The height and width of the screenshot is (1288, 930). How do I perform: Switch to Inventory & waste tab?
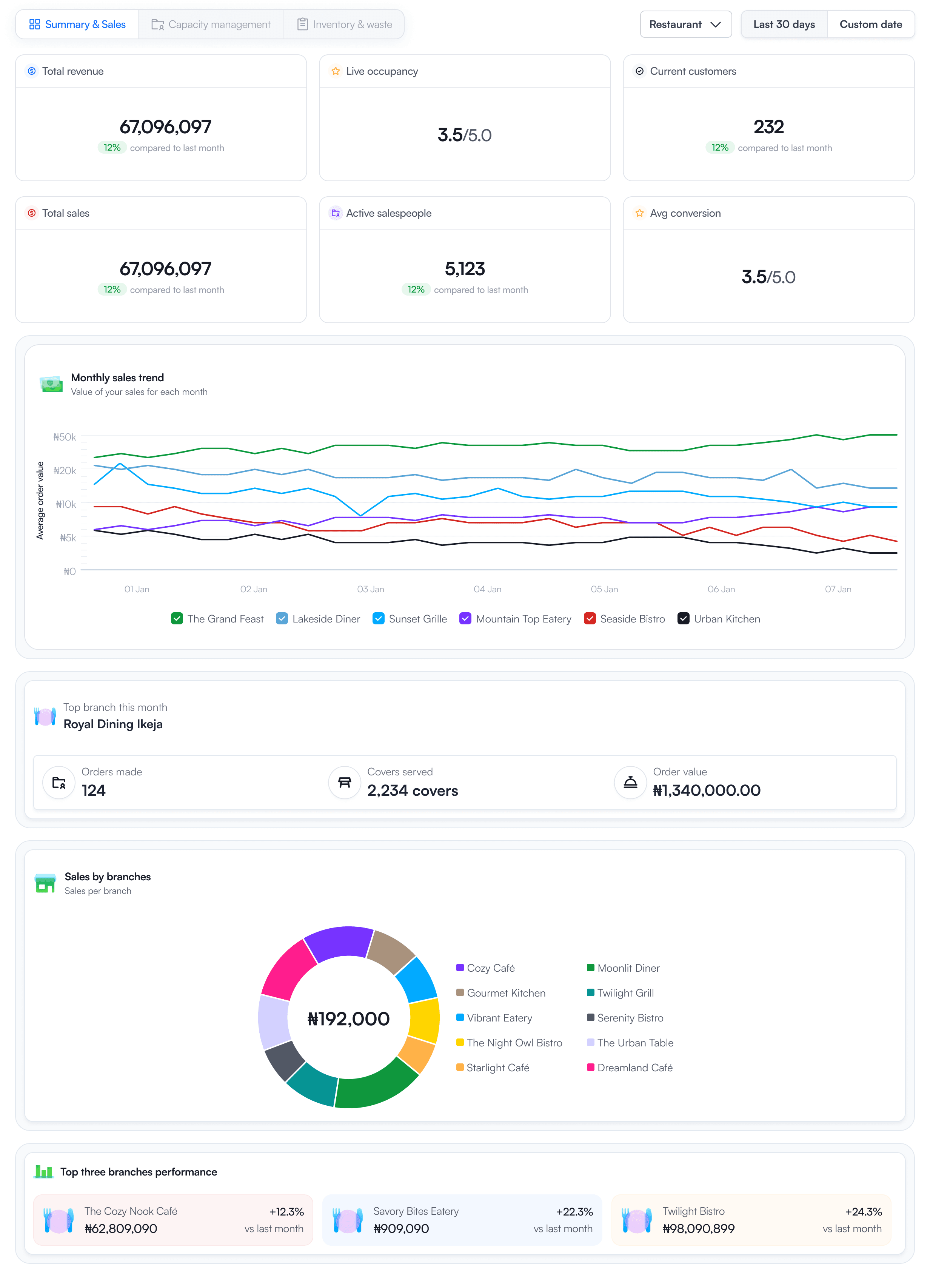point(344,25)
